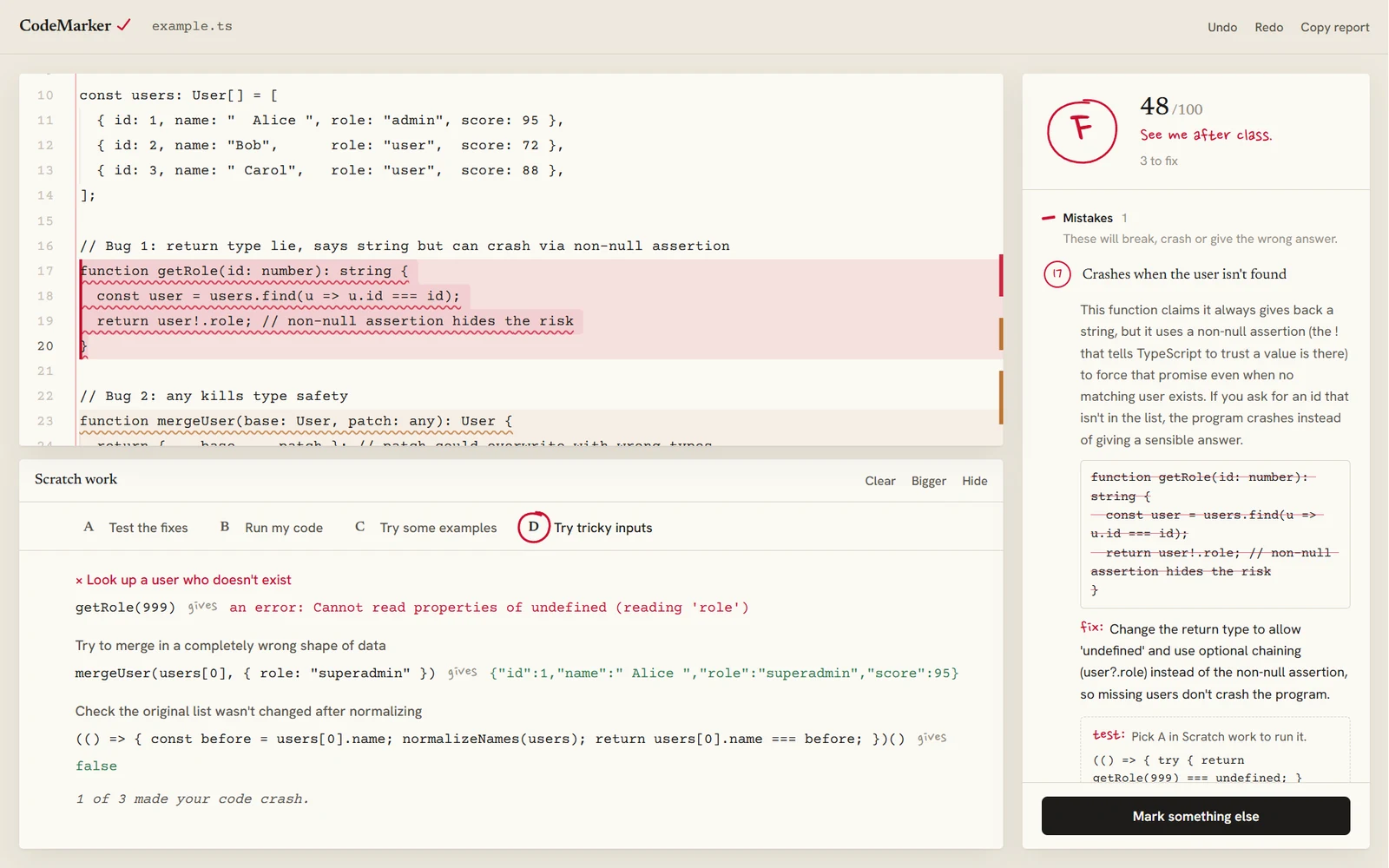Click gutter line number 17

45,271
